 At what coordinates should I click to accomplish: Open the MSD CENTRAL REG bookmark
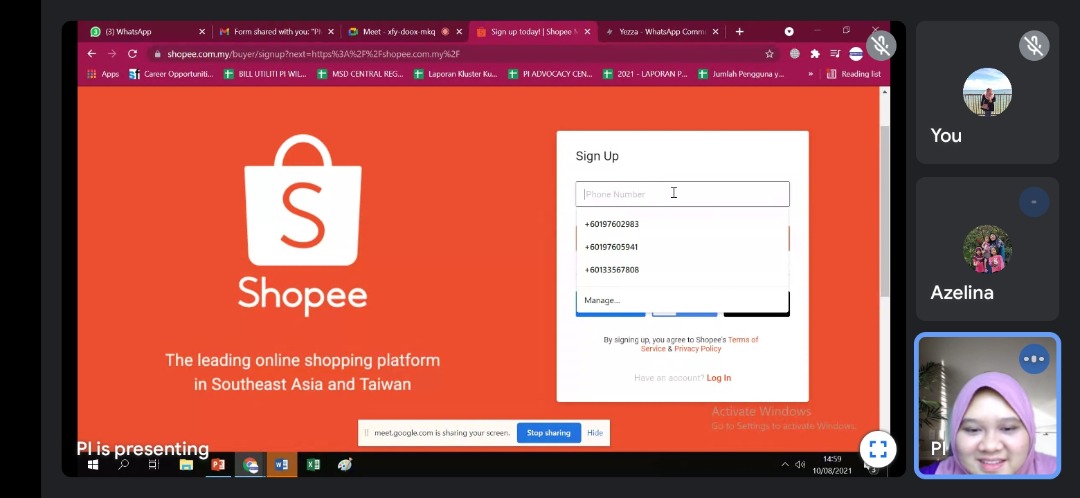click(x=360, y=74)
